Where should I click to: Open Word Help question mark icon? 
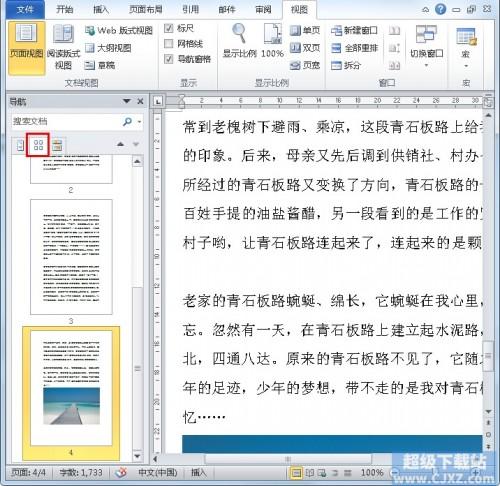tap(440, 9)
